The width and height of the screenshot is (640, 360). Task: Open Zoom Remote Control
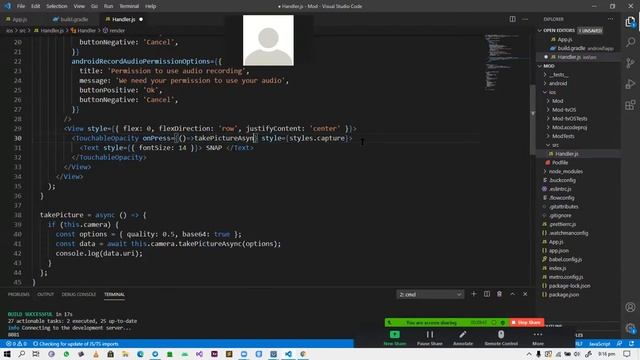click(x=501, y=338)
